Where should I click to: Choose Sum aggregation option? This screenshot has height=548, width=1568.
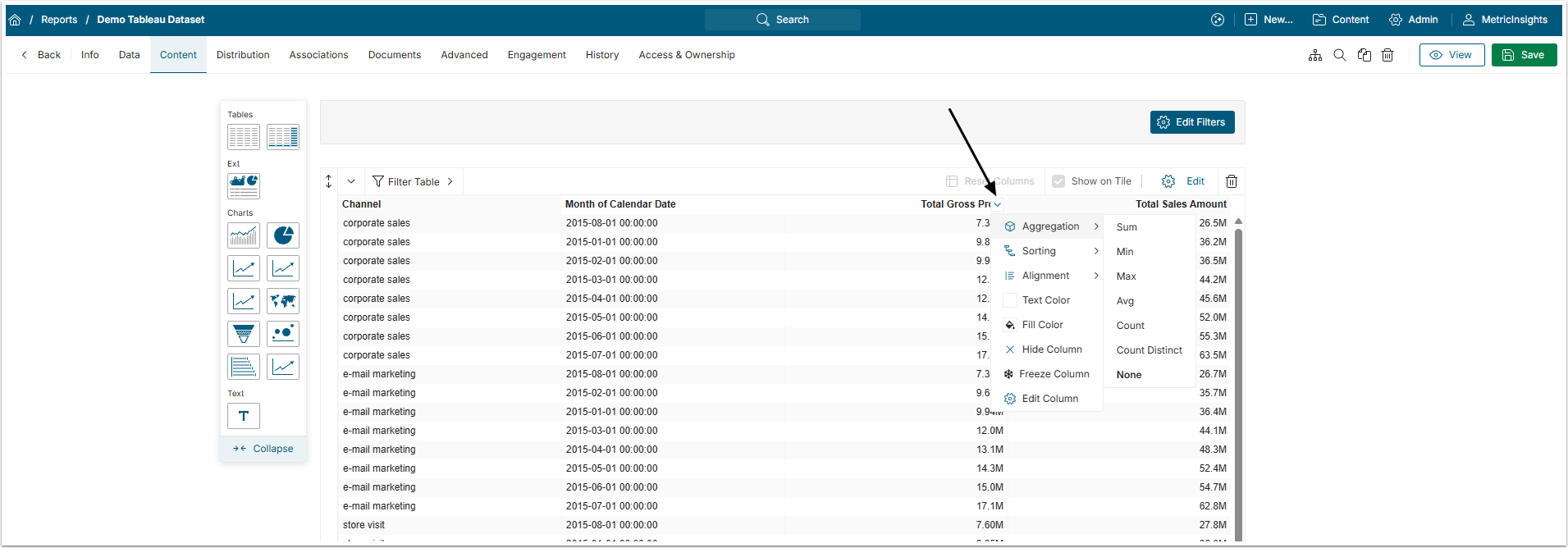(x=1127, y=227)
